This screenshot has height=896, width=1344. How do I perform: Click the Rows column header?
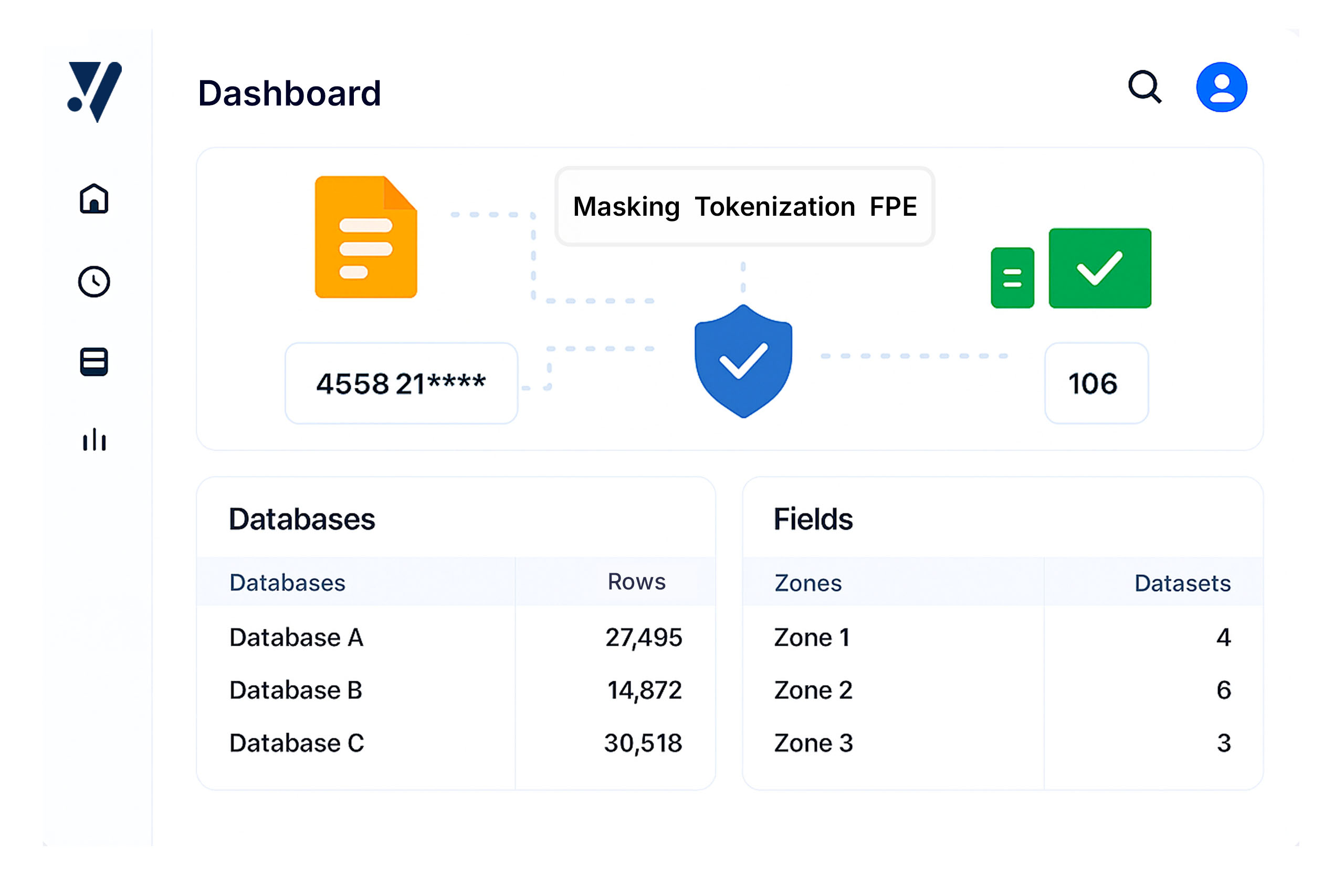click(636, 582)
